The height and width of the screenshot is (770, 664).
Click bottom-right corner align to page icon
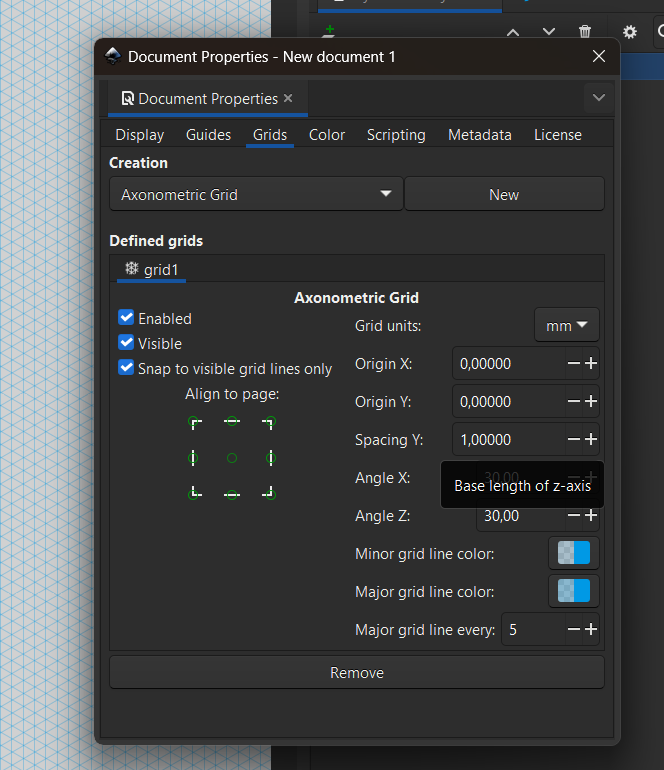point(269,493)
